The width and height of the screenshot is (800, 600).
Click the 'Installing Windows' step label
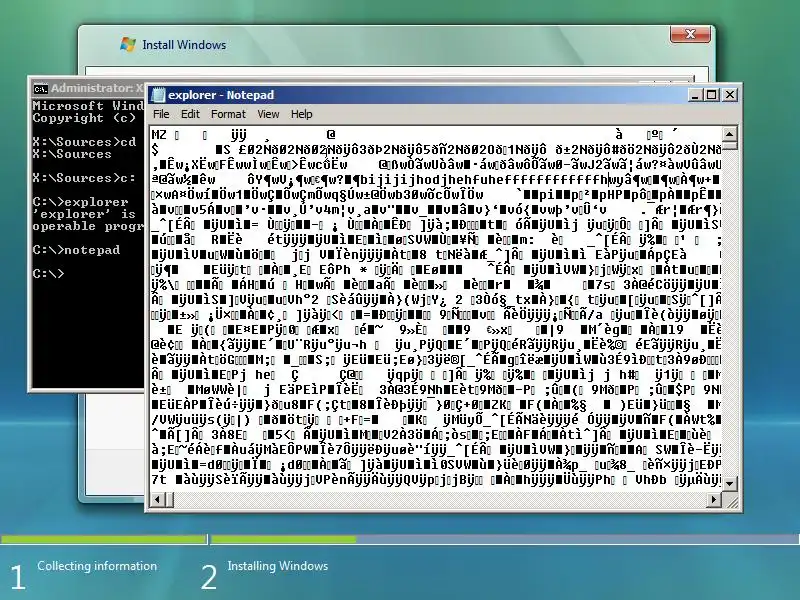click(x=278, y=566)
